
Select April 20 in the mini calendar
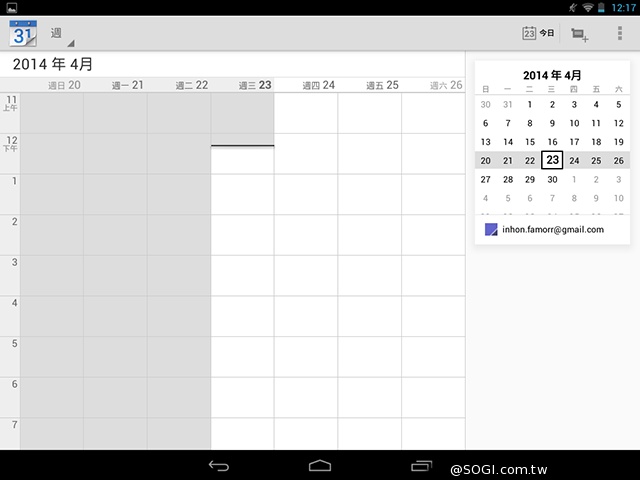click(x=485, y=161)
